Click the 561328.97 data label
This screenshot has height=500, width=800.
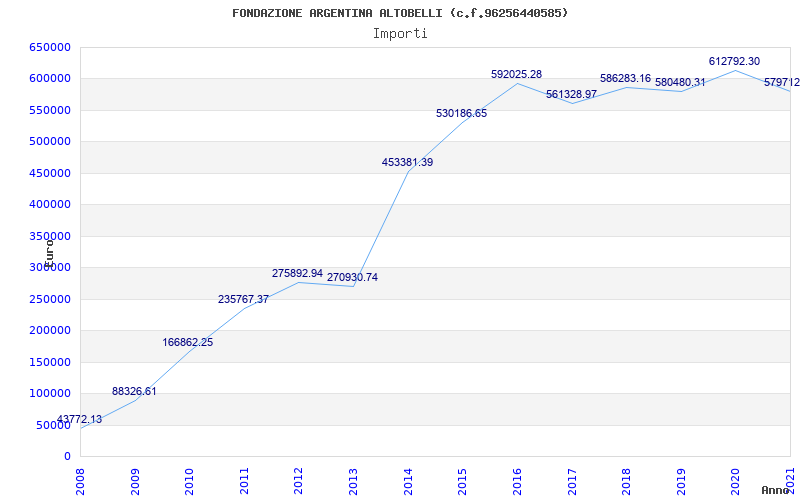tap(571, 94)
